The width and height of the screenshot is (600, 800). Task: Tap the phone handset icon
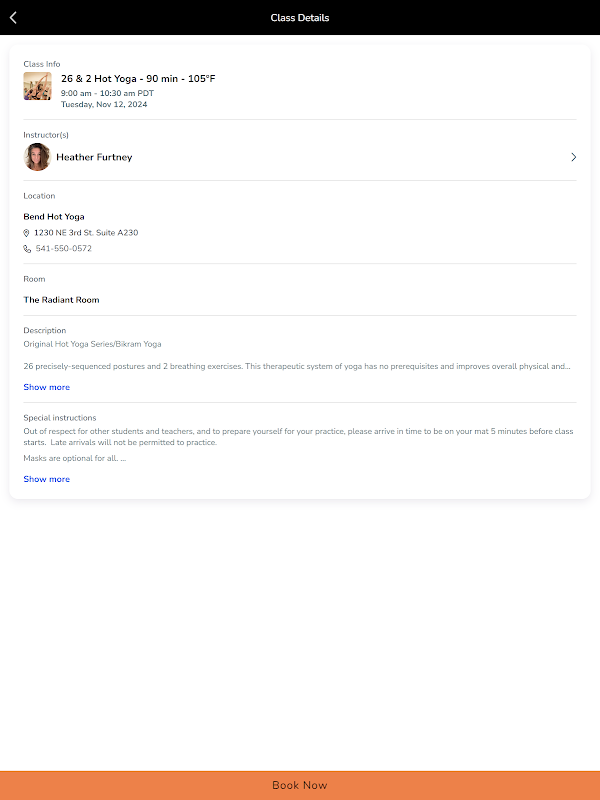click(27, 249)
